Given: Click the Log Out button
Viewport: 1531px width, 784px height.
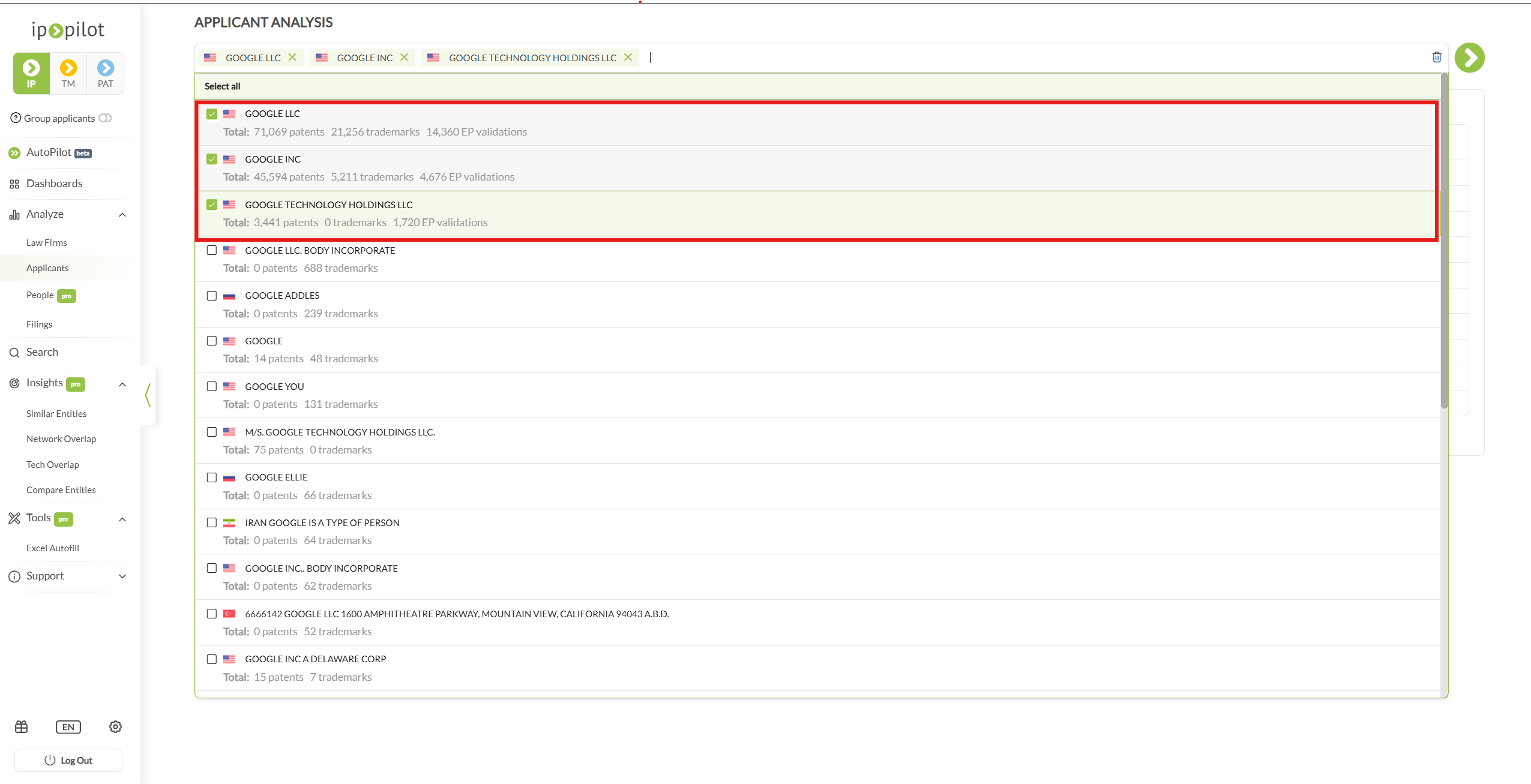Looking at the screenshot, I should pos(68,760).
